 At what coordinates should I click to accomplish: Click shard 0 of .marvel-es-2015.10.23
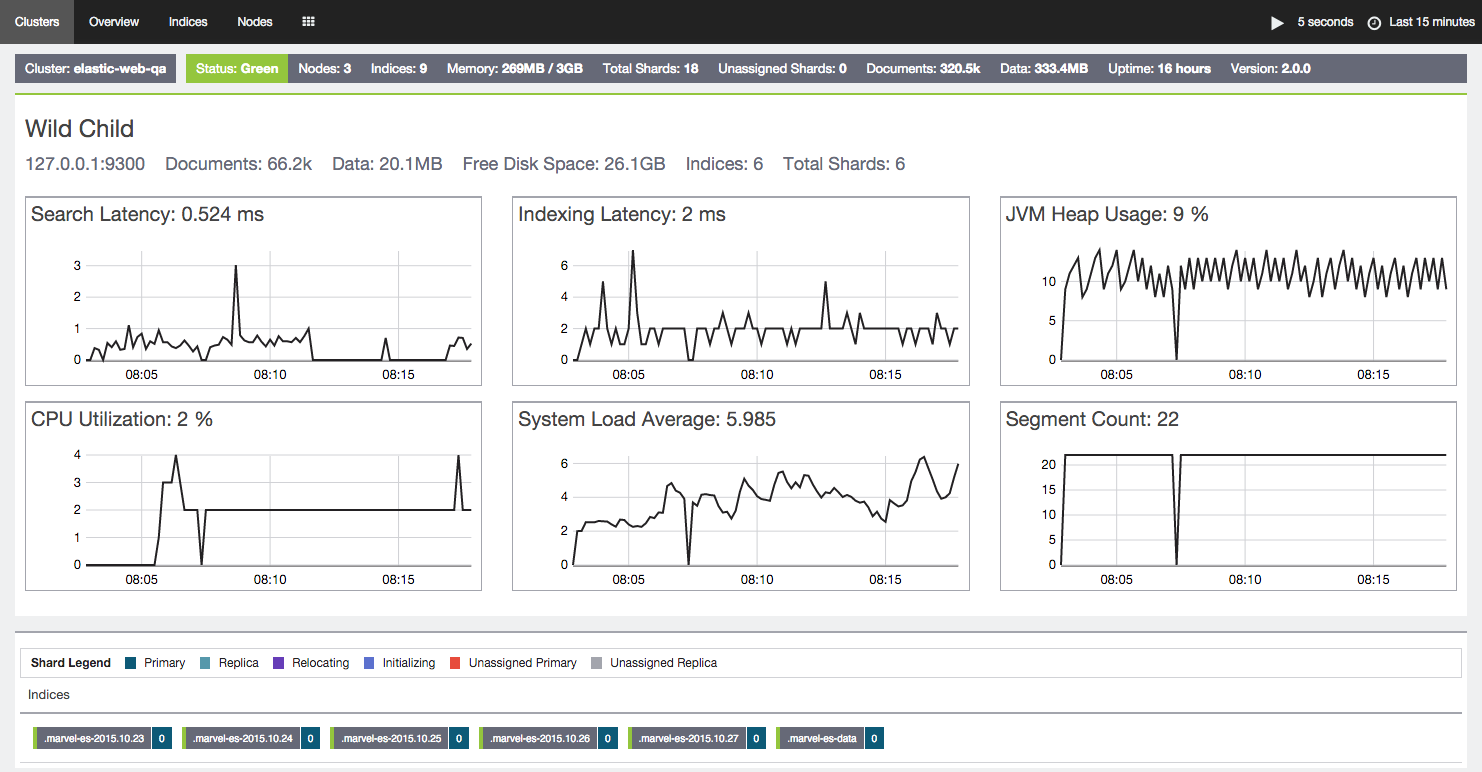pos(161,739)
